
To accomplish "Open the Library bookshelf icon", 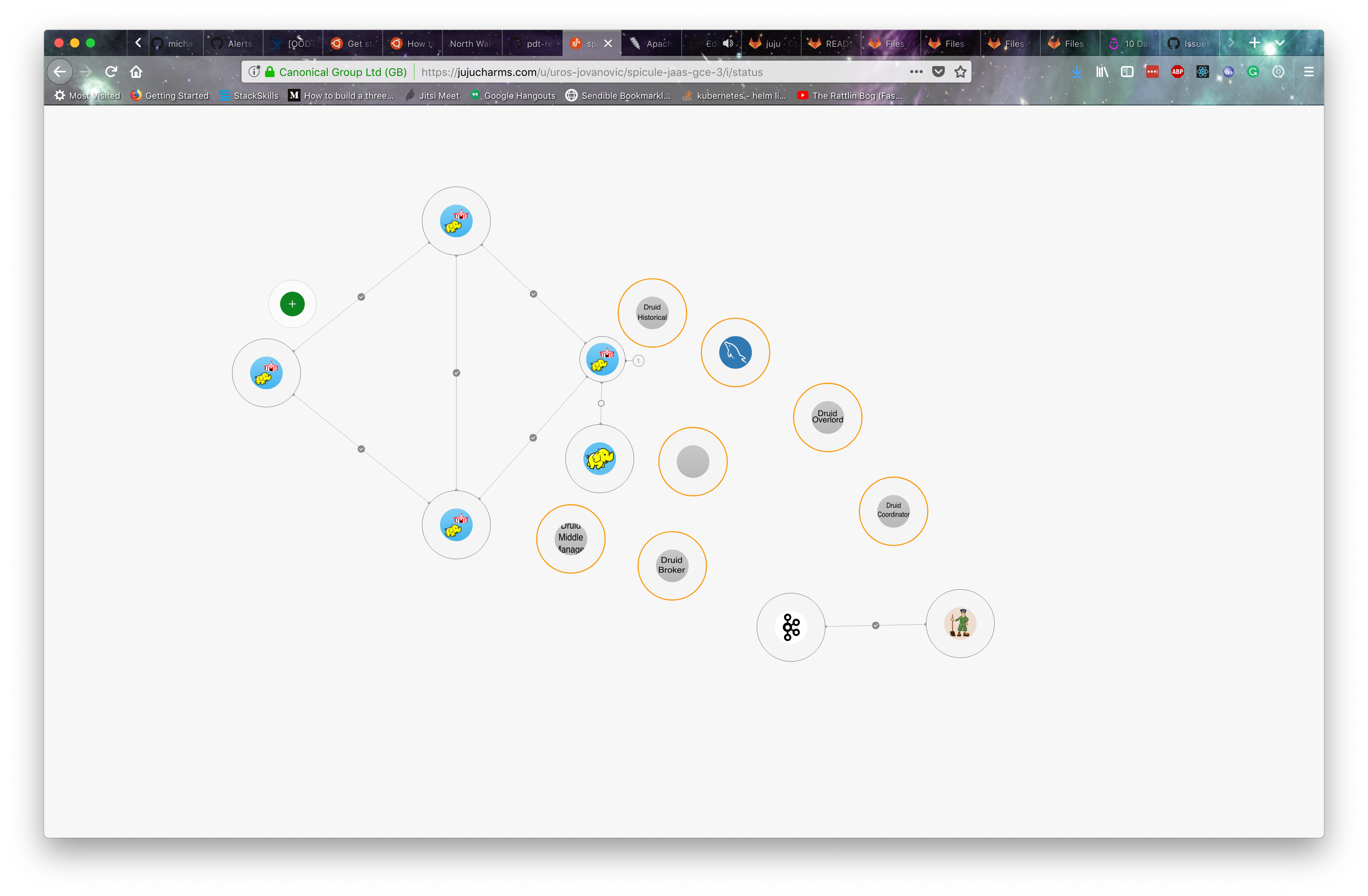I will pos(1101,72).
